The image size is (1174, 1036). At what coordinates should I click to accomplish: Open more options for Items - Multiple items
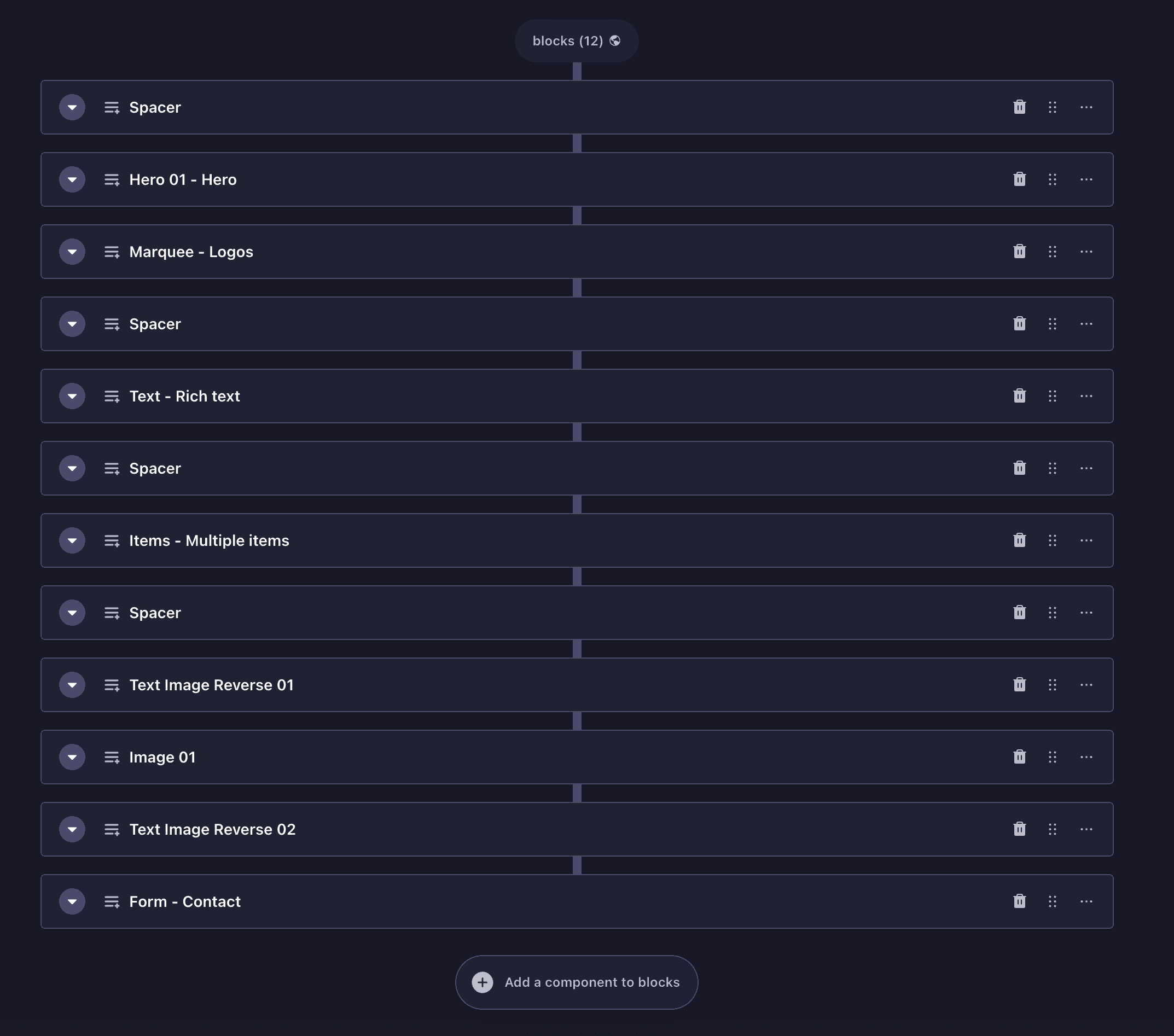point(1086,540)
